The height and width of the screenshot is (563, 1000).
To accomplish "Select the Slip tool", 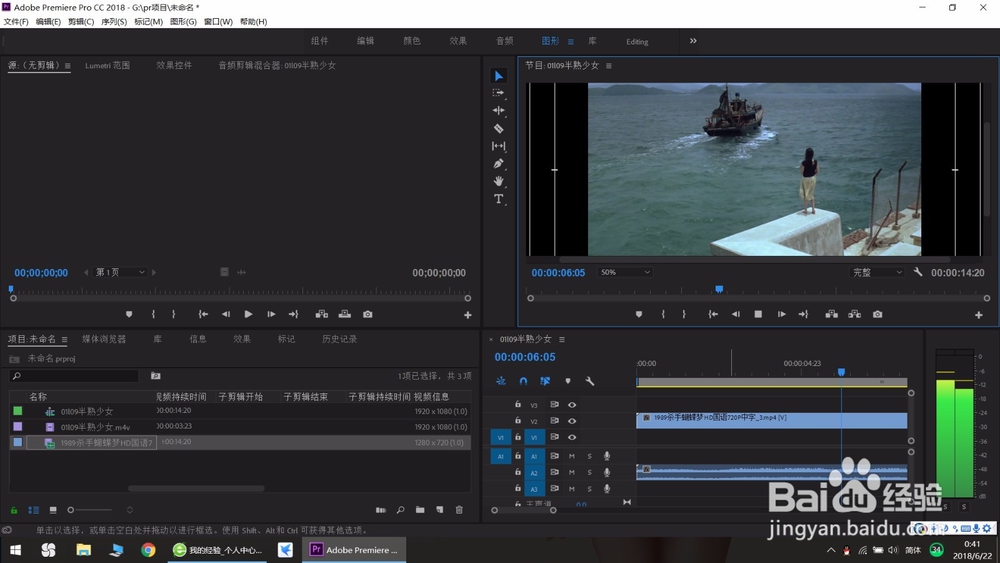I will coord(499,146).
